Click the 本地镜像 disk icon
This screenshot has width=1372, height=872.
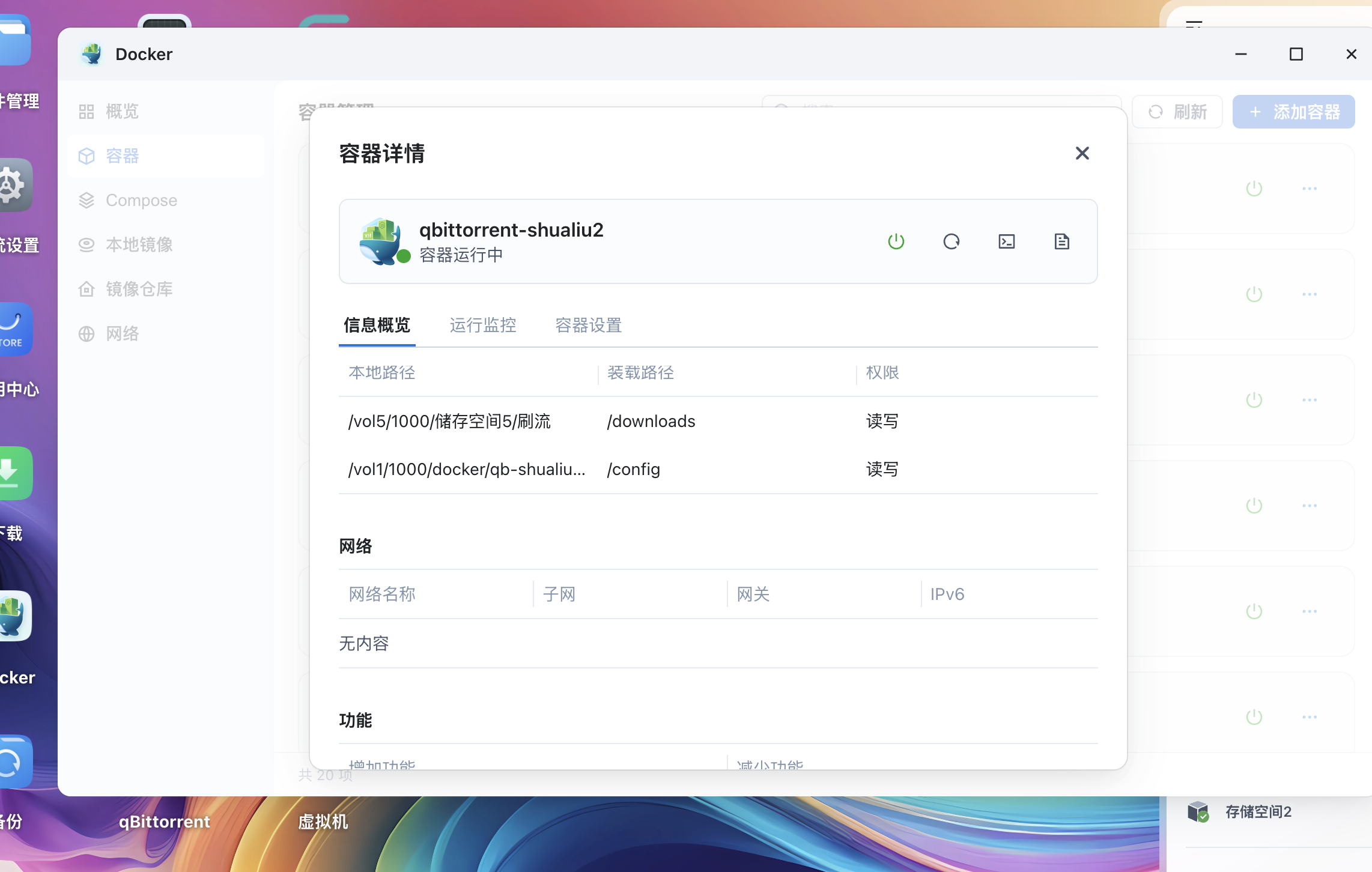pyautogui.click(x=87, y=245)
